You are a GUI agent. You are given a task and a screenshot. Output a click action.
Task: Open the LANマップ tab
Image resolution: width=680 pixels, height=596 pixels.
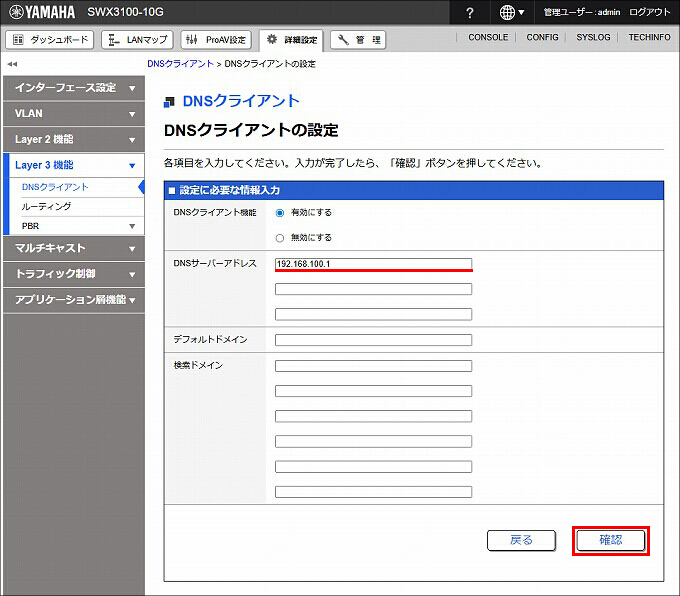pyautogui.click(x=137, y=40)
